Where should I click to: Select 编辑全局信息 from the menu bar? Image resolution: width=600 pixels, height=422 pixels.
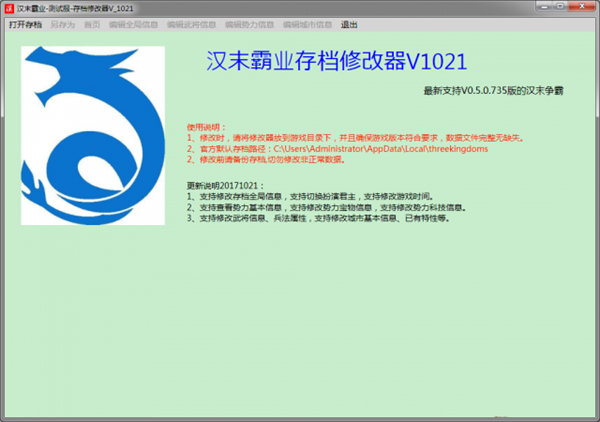point(133,23)
